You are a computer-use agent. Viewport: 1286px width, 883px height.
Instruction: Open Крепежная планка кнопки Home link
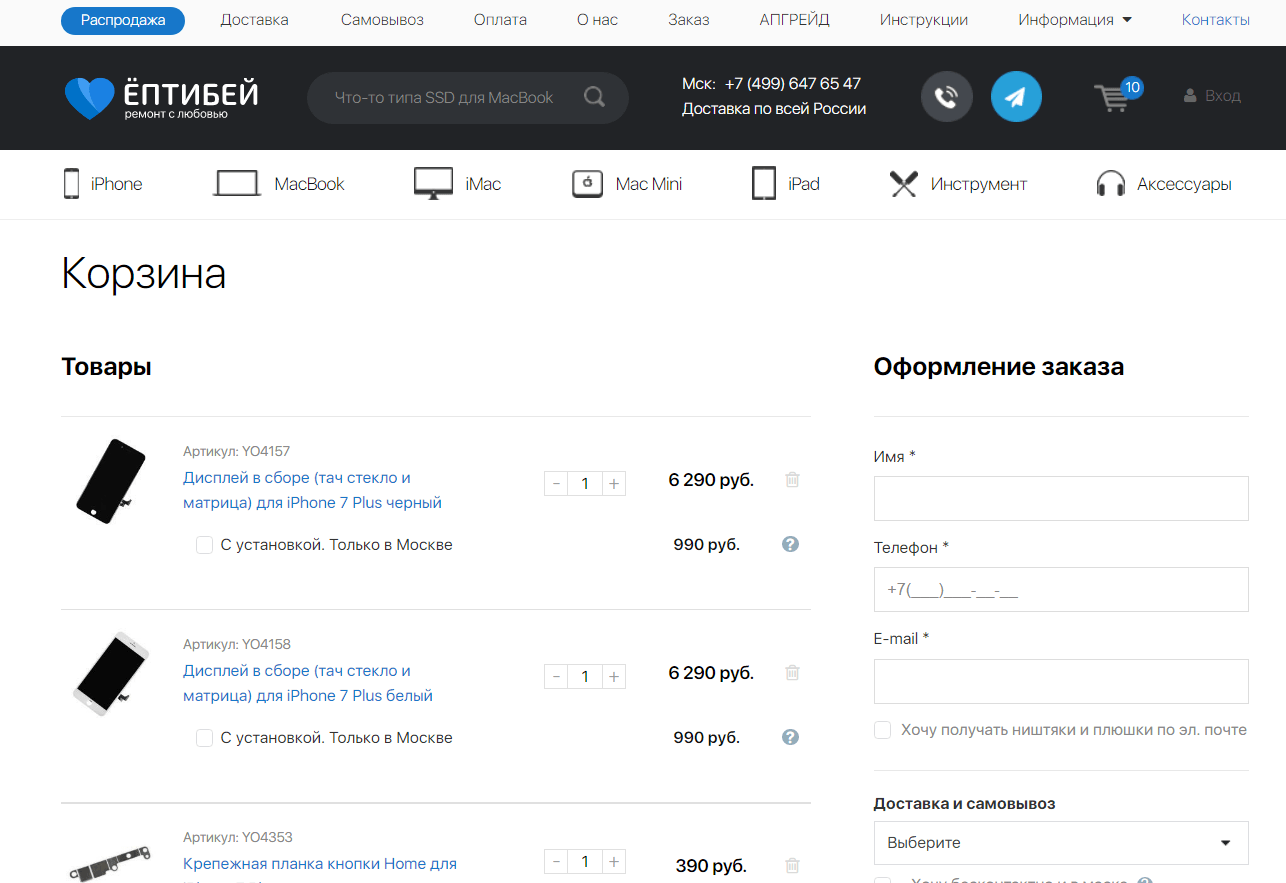pos(320,864)
